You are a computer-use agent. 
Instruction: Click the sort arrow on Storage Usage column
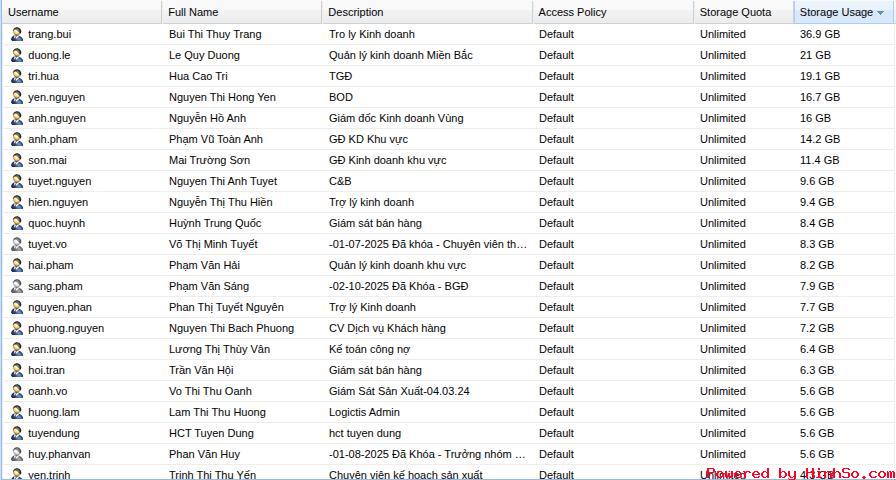click(880, 13)
